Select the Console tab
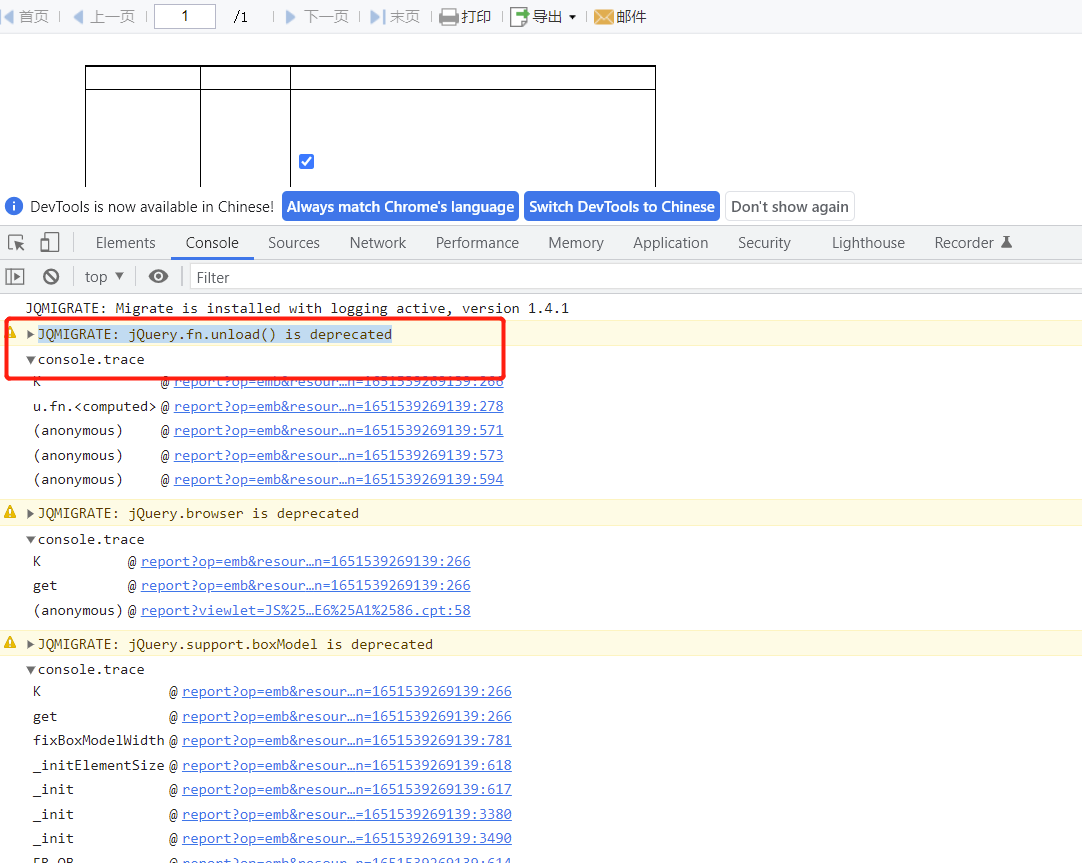The image size is (1082, 863). (x=212, y=243)
